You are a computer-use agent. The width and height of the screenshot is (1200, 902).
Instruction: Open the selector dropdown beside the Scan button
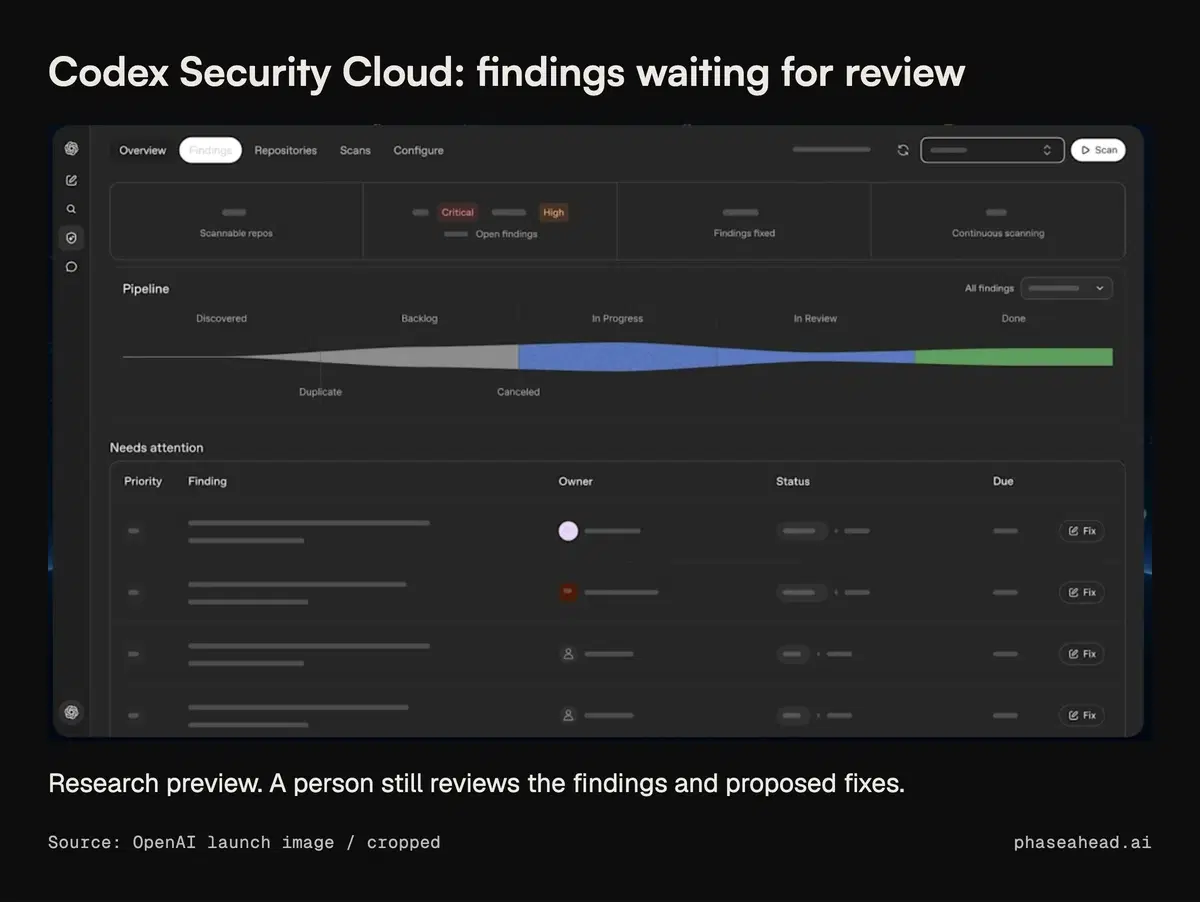click(x=992, y=150)
